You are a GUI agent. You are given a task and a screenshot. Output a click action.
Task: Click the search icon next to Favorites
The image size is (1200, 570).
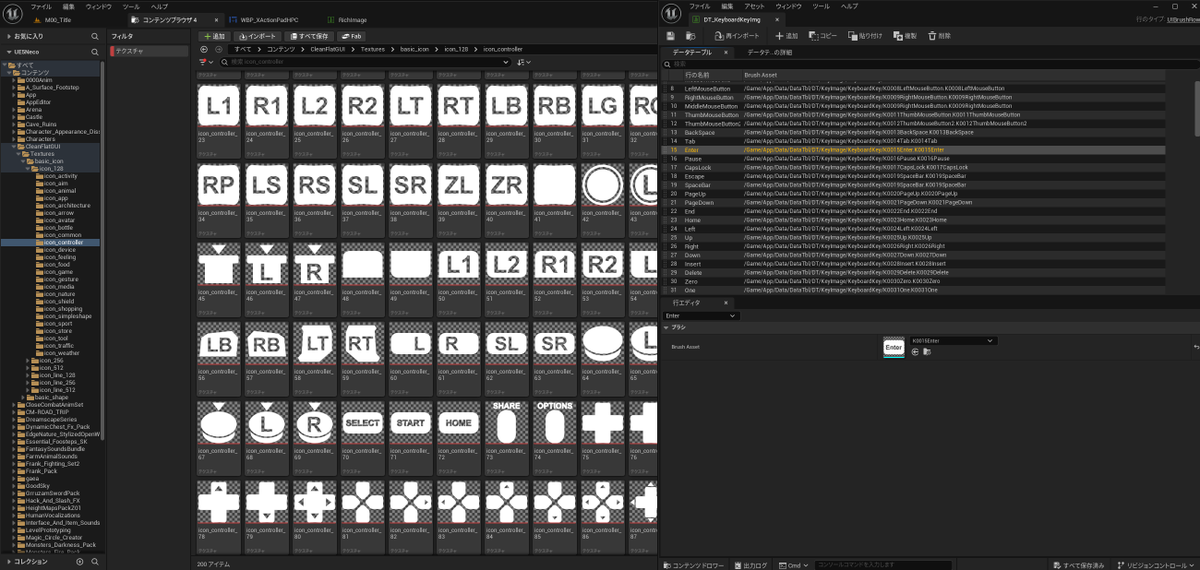[96, 36]
